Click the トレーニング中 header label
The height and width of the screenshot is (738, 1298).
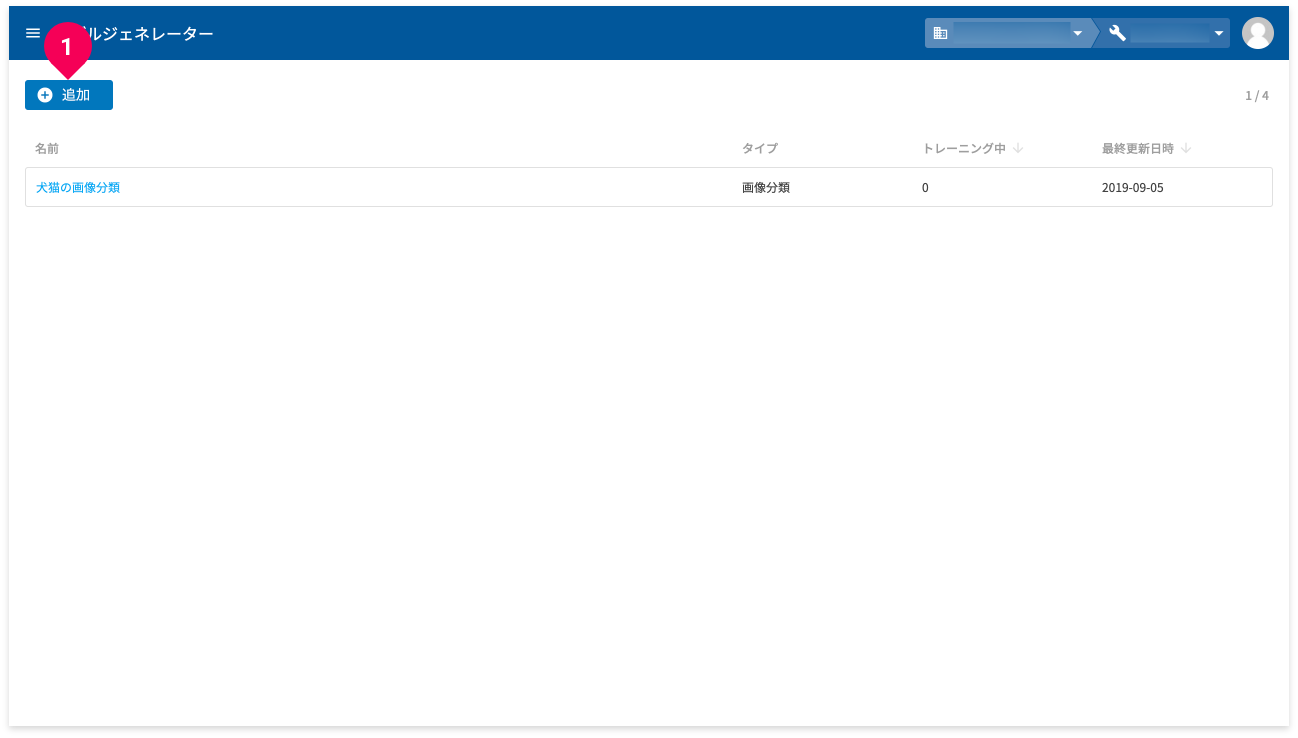[964, 148]
